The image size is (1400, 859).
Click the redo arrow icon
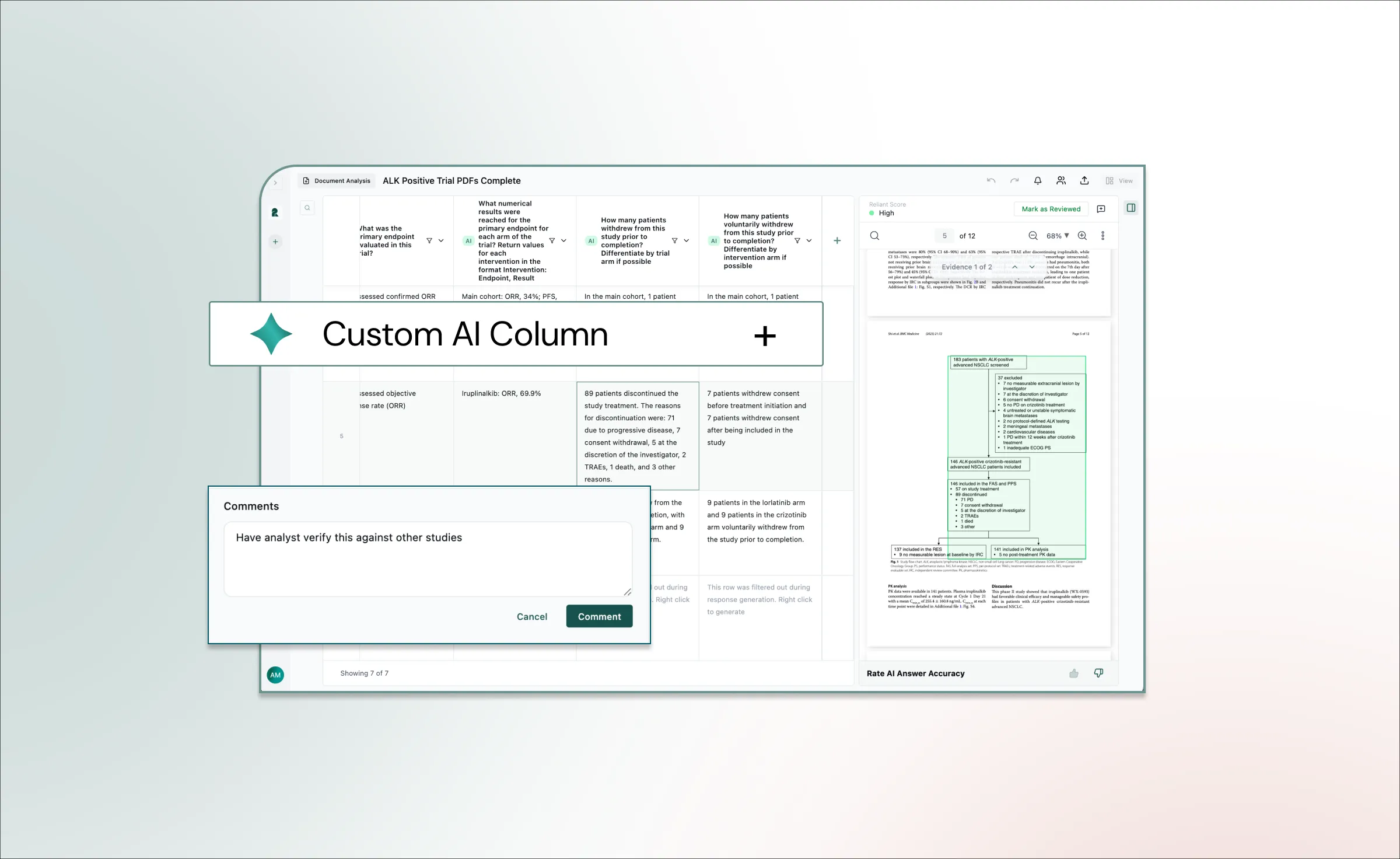(x=1014, y=181)
